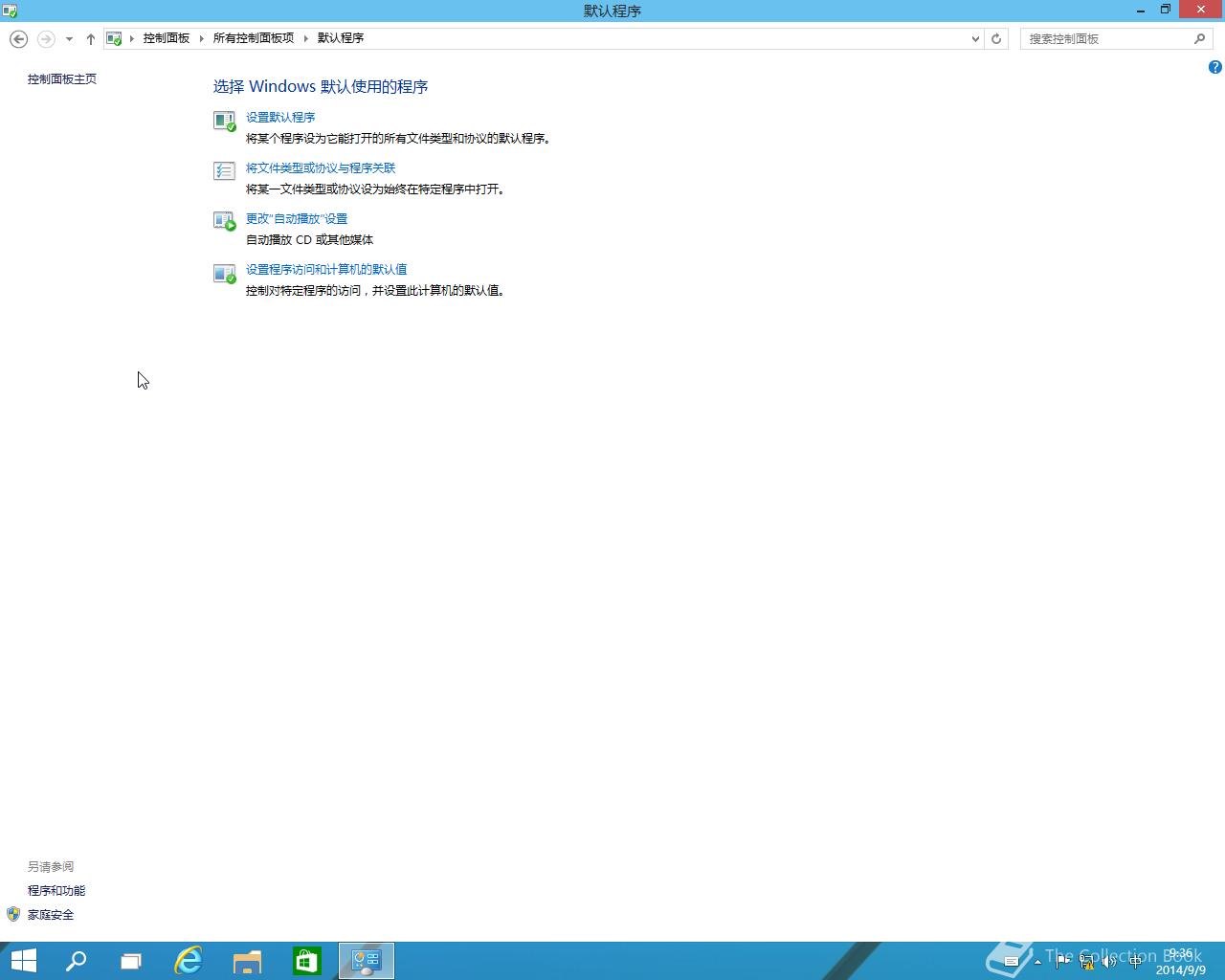Open 更改"自动播放"设置 link
This screenshot has width=1225, height=980.
coord(297,219)
